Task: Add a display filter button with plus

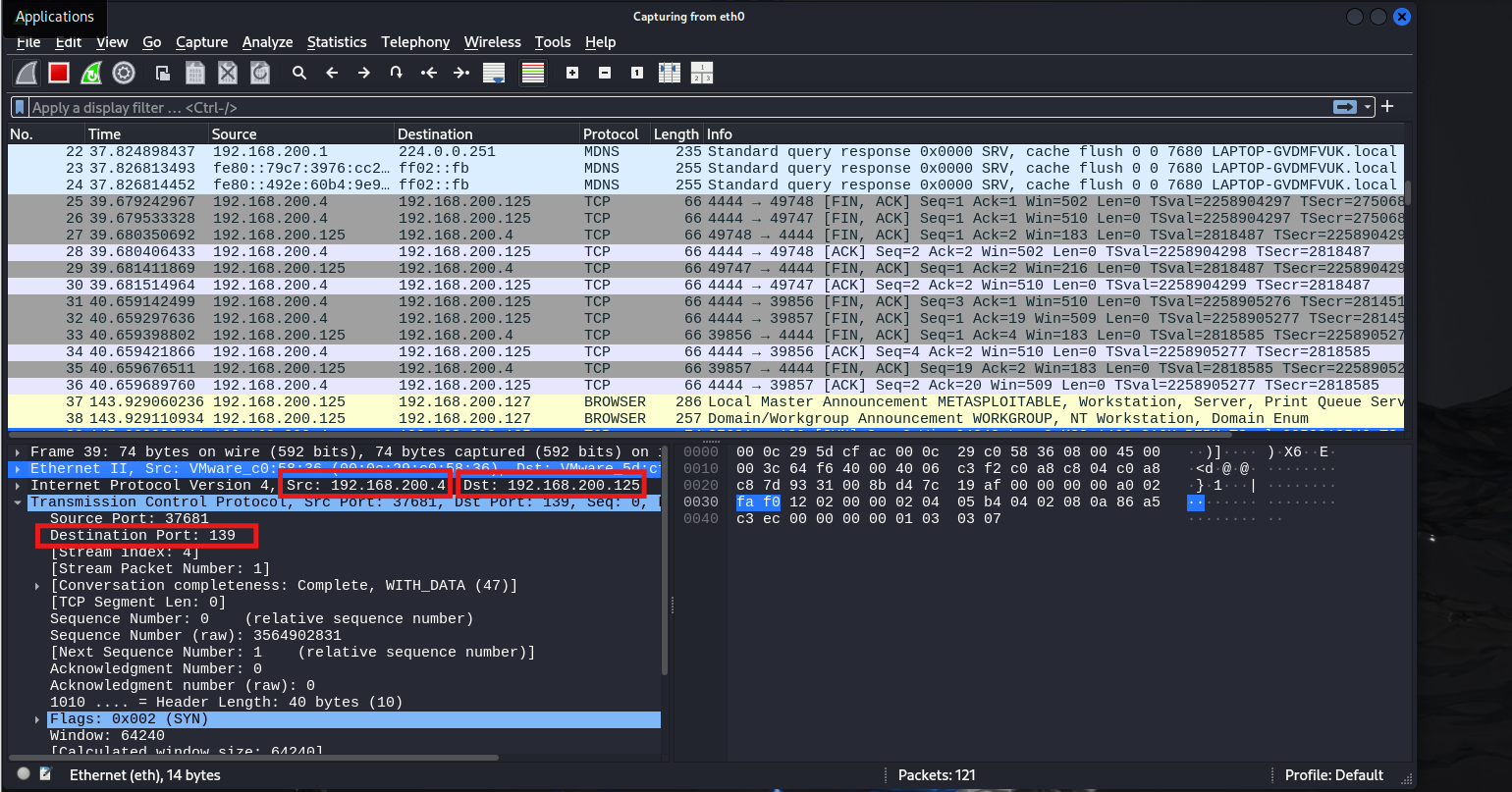Action: [x=1387, y=107]
